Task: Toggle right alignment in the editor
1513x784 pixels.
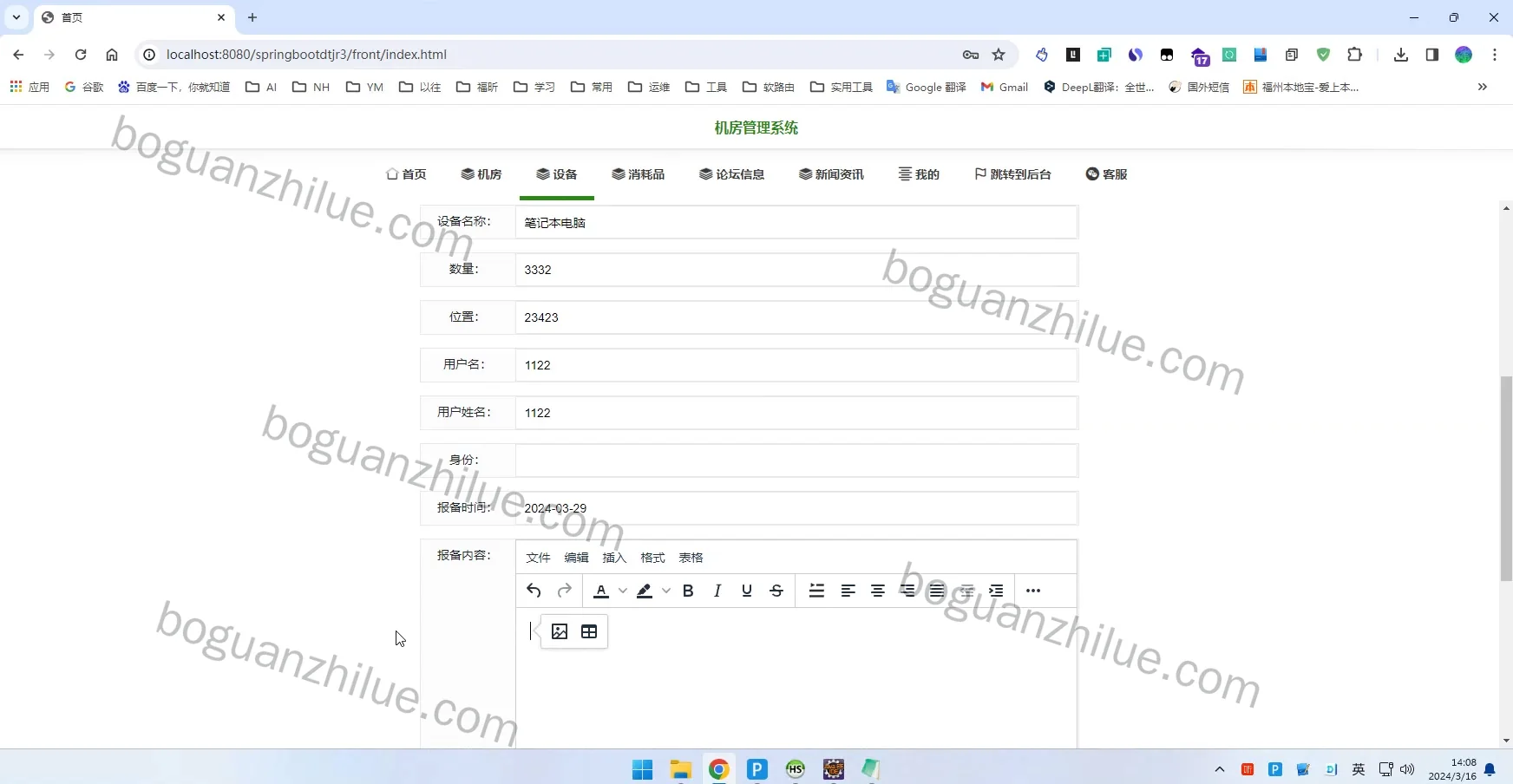Action: click(x=907, y=591)
